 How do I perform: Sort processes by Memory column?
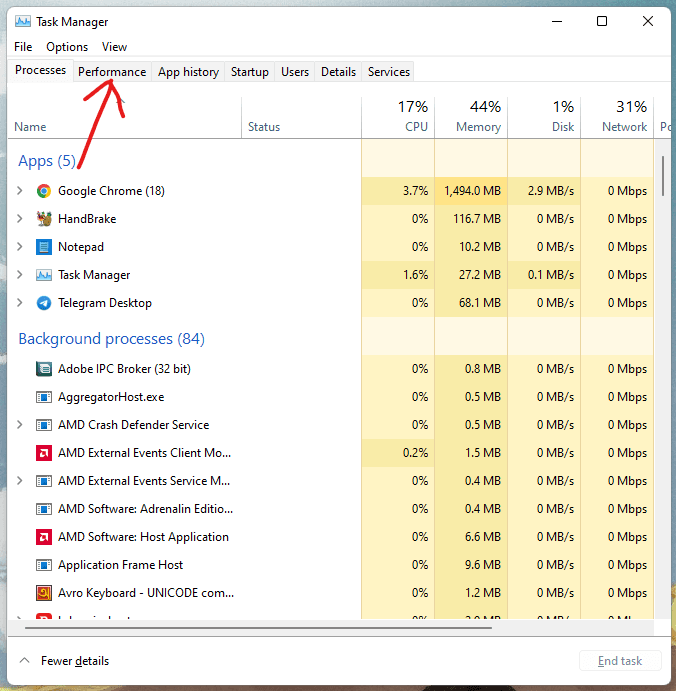click(471, 117)
